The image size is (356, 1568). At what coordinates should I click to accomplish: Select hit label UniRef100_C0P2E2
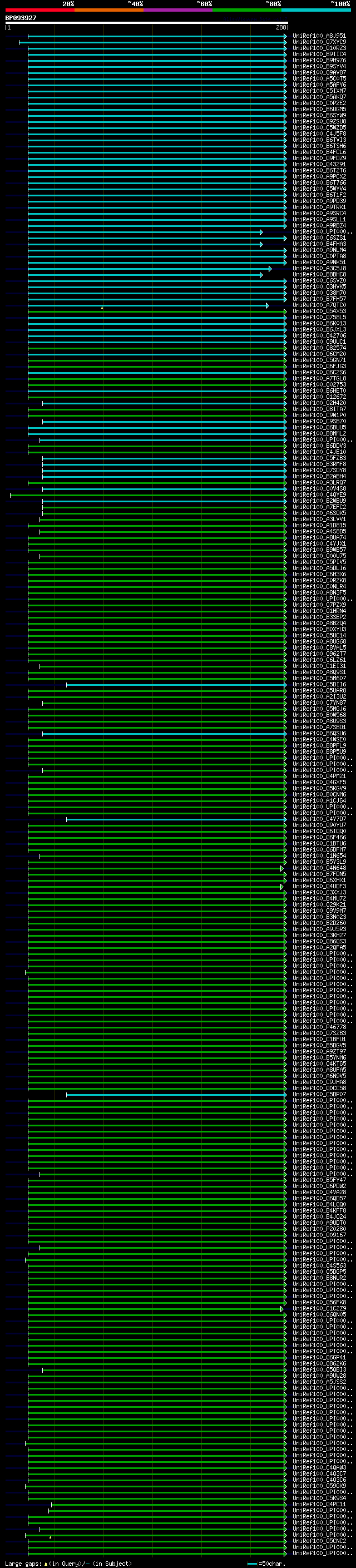319,103
